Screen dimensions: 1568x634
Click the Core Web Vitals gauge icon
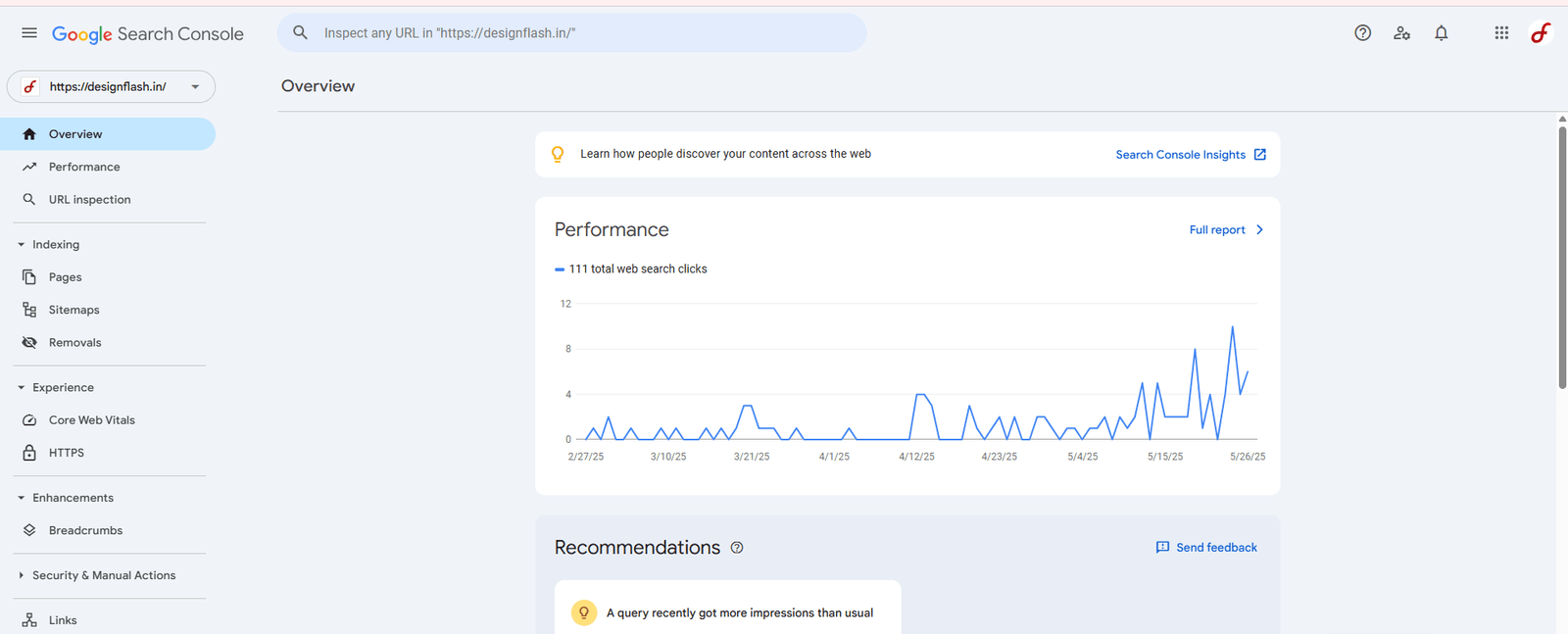(x=29, y=420)
